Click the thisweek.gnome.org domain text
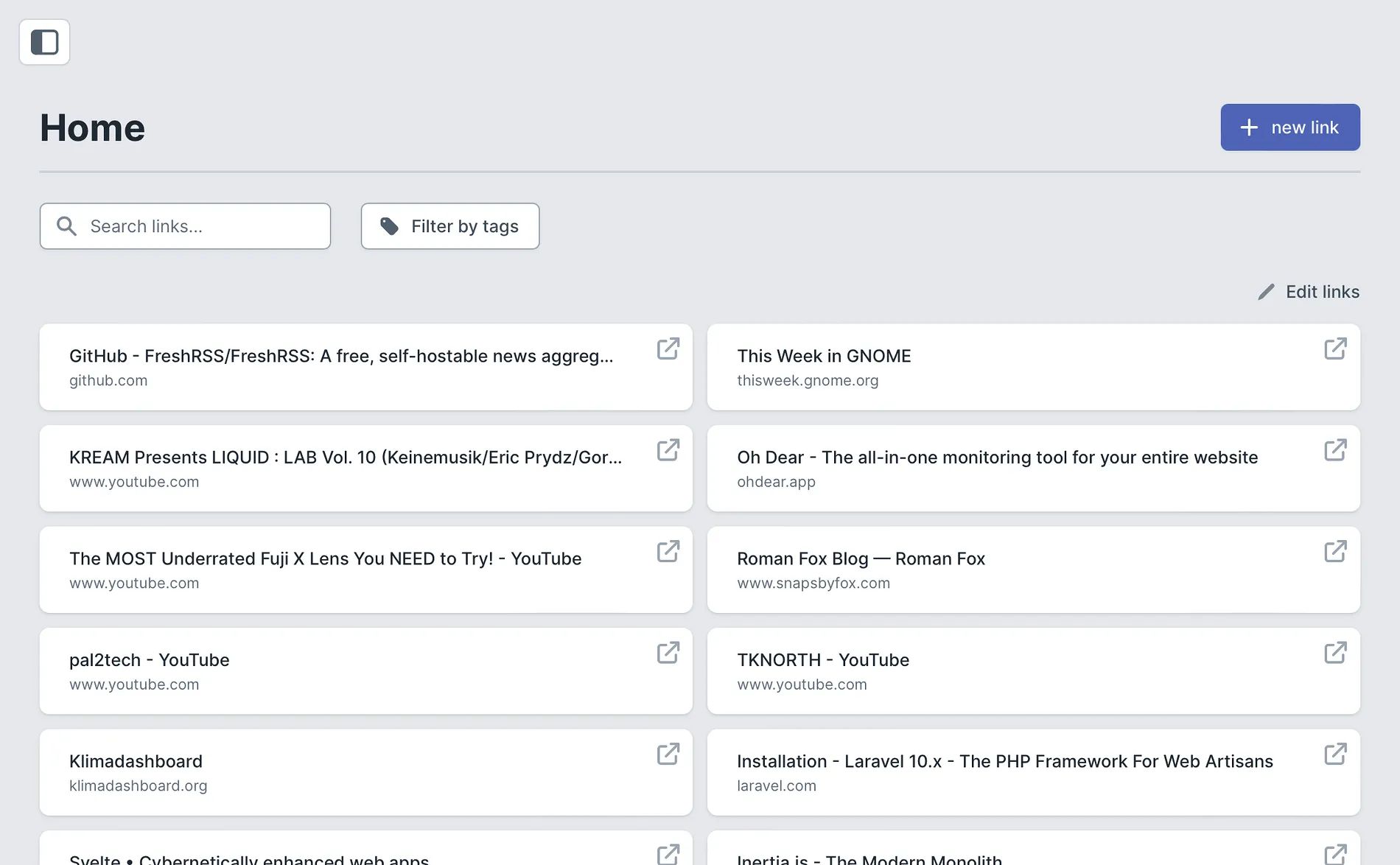The width and height of the screenshot is (1400, 865). click(x=808, y=381)
